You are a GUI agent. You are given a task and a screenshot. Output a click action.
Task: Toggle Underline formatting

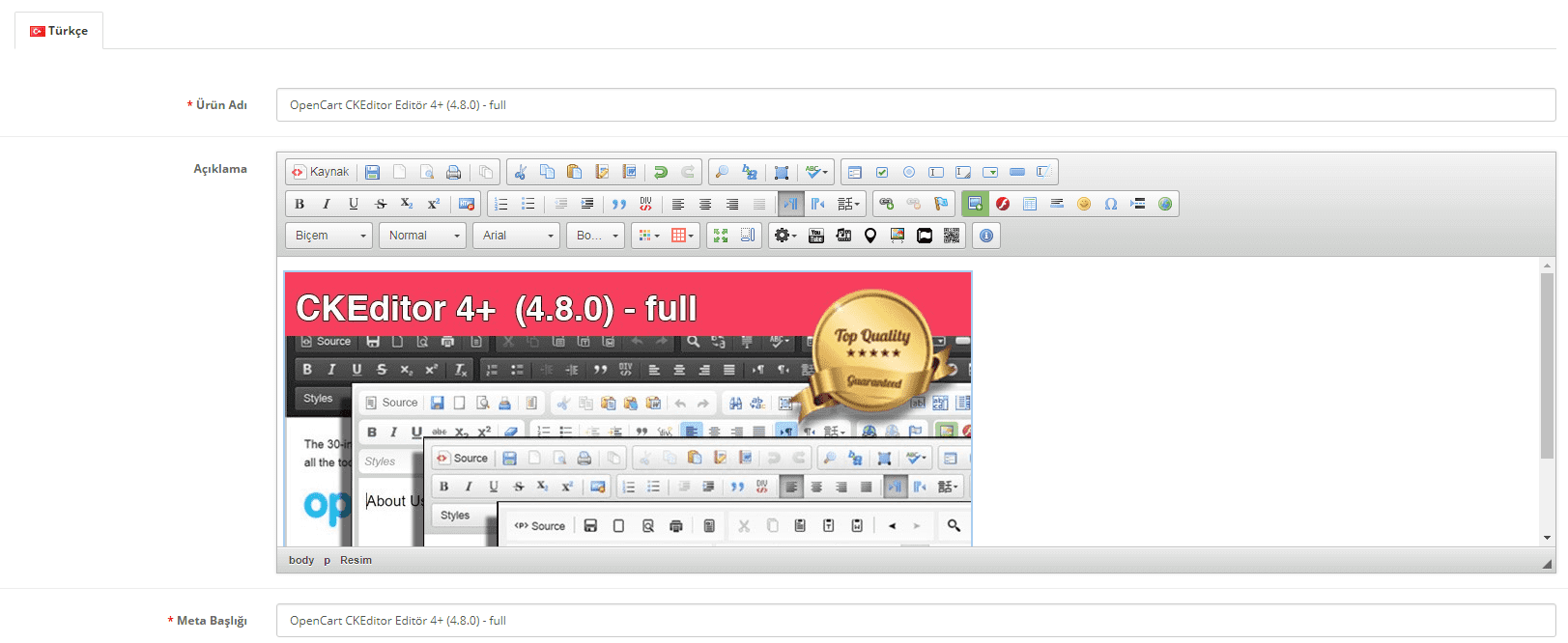coord(354,204)
